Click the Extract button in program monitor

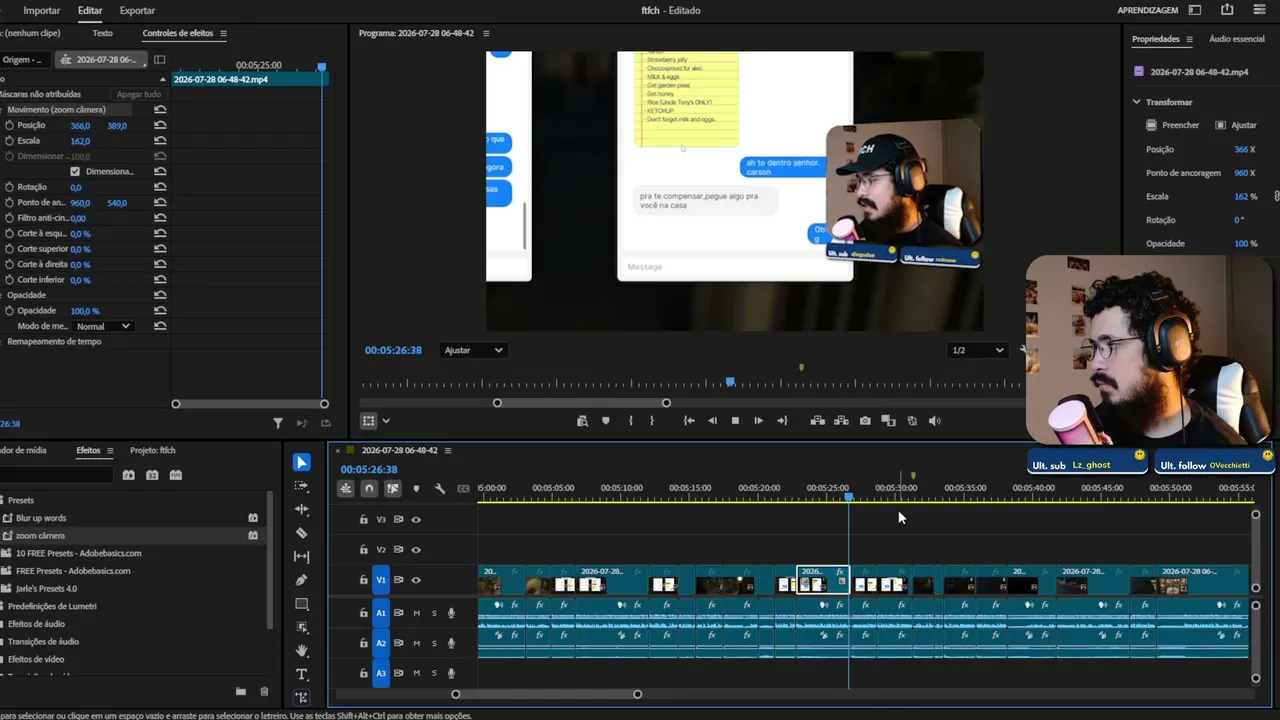[841, 421]
